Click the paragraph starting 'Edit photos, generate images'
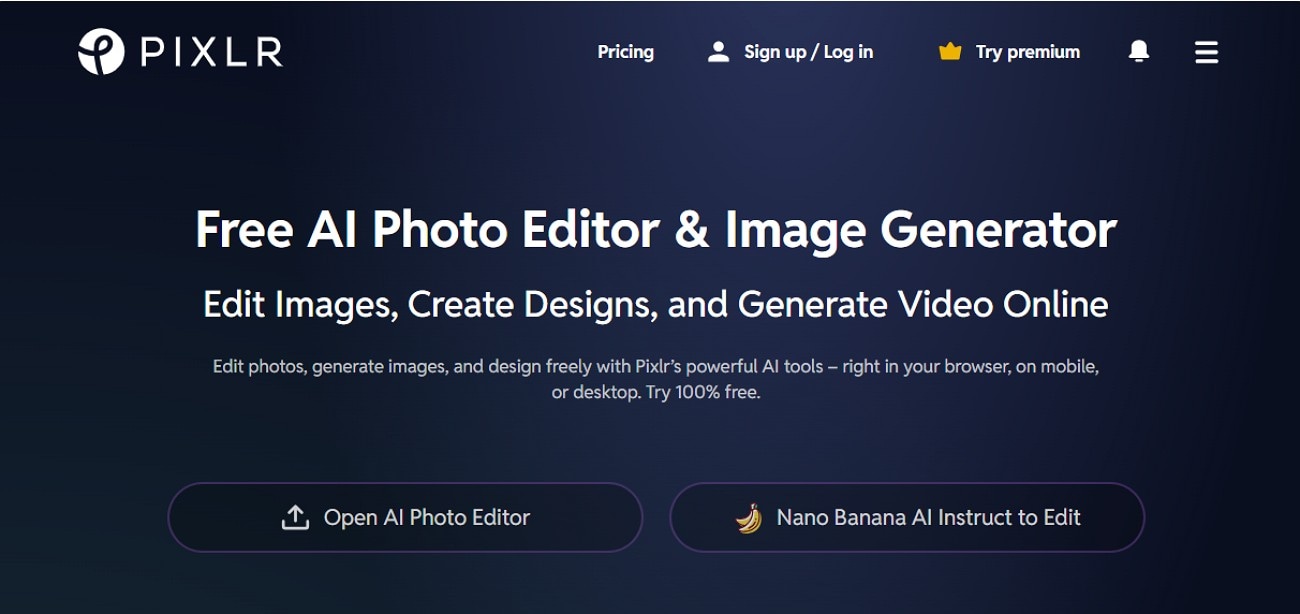Screen dimensions: 1300x614 pos(656,379)
